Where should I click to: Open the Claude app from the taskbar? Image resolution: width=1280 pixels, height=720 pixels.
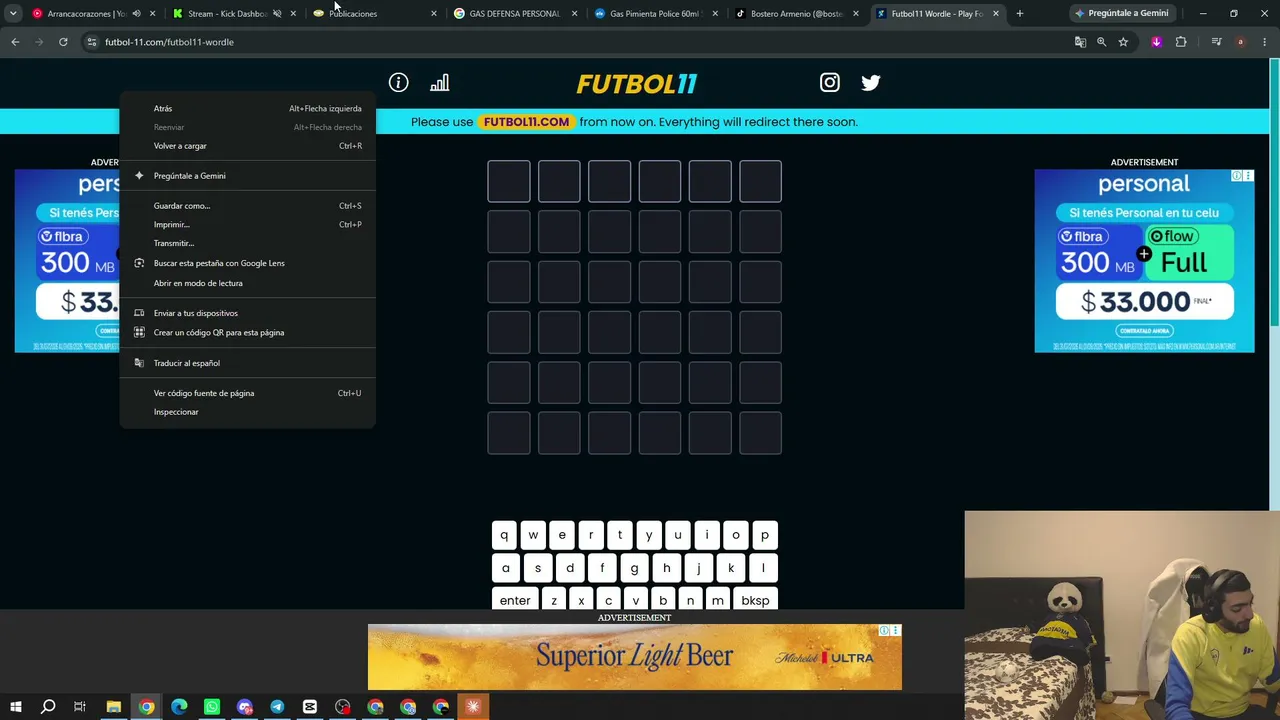(473, 707)
